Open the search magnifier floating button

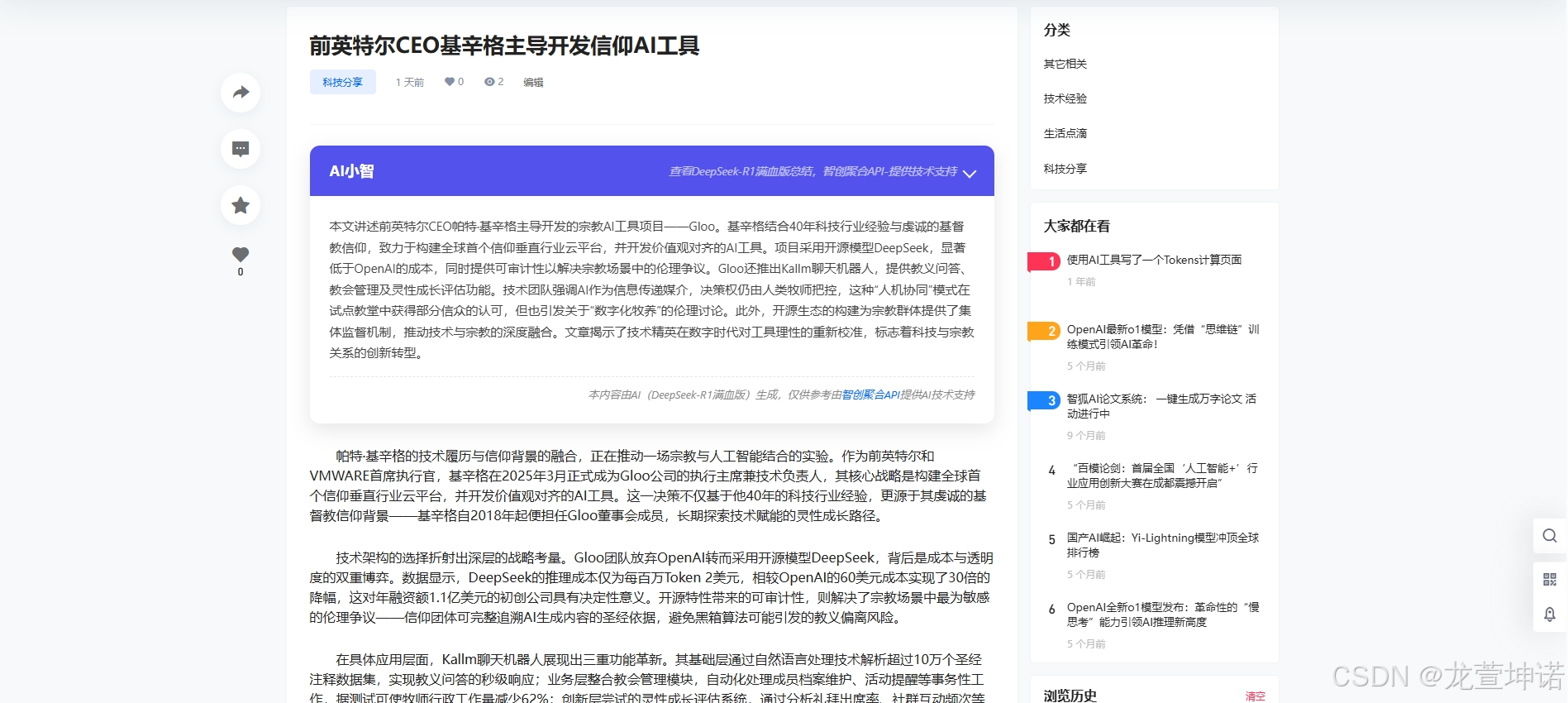(1550, 536)
